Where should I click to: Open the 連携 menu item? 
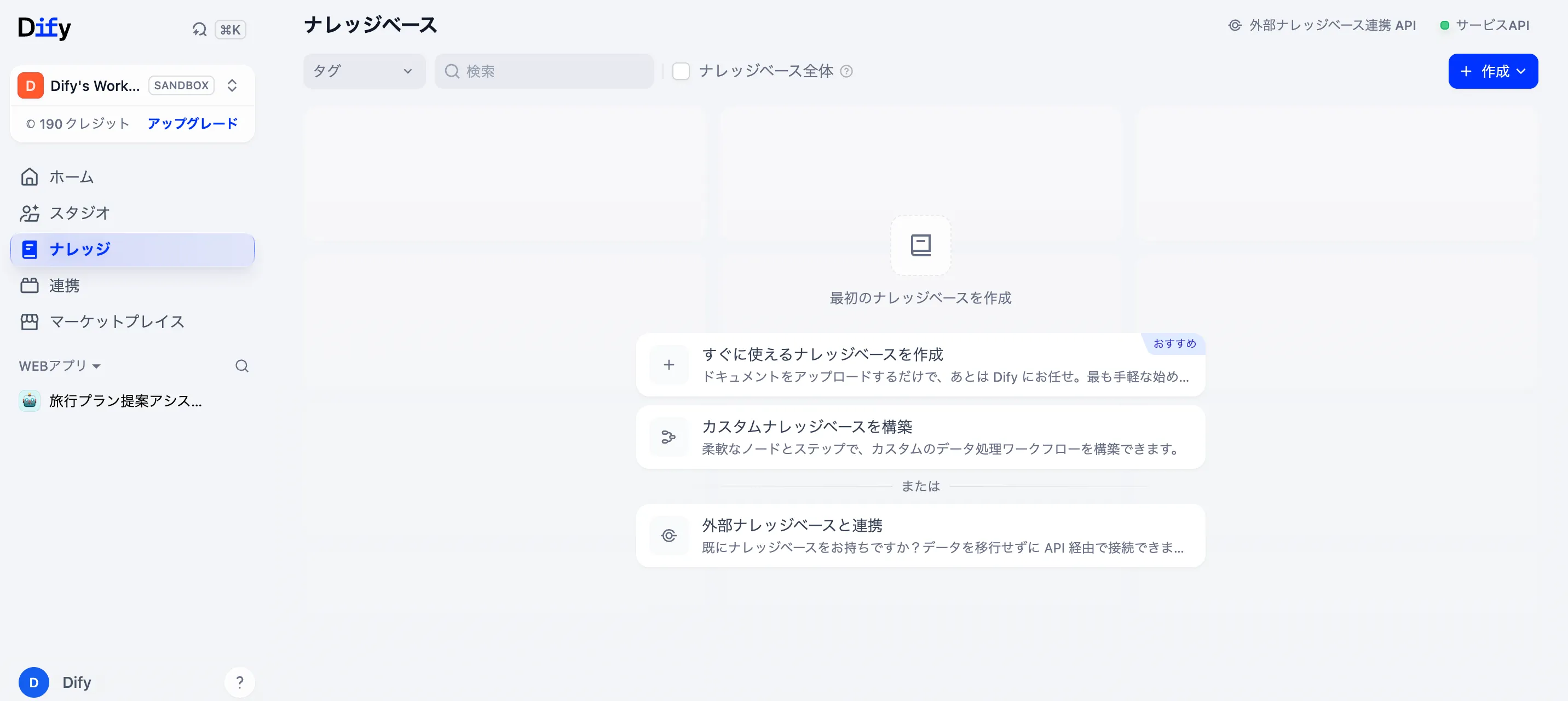pyautogui.click(x=132, y=286)
